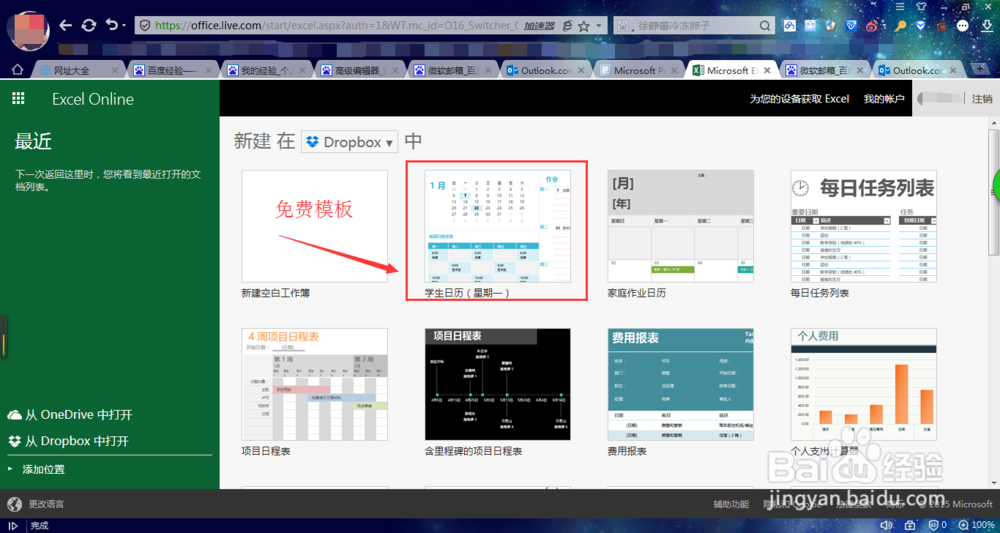This screenshot has height=533, width=1000.
Task: Select the 含里程碑的项目日程表 template thumbnail
Action: pos(497,384)
